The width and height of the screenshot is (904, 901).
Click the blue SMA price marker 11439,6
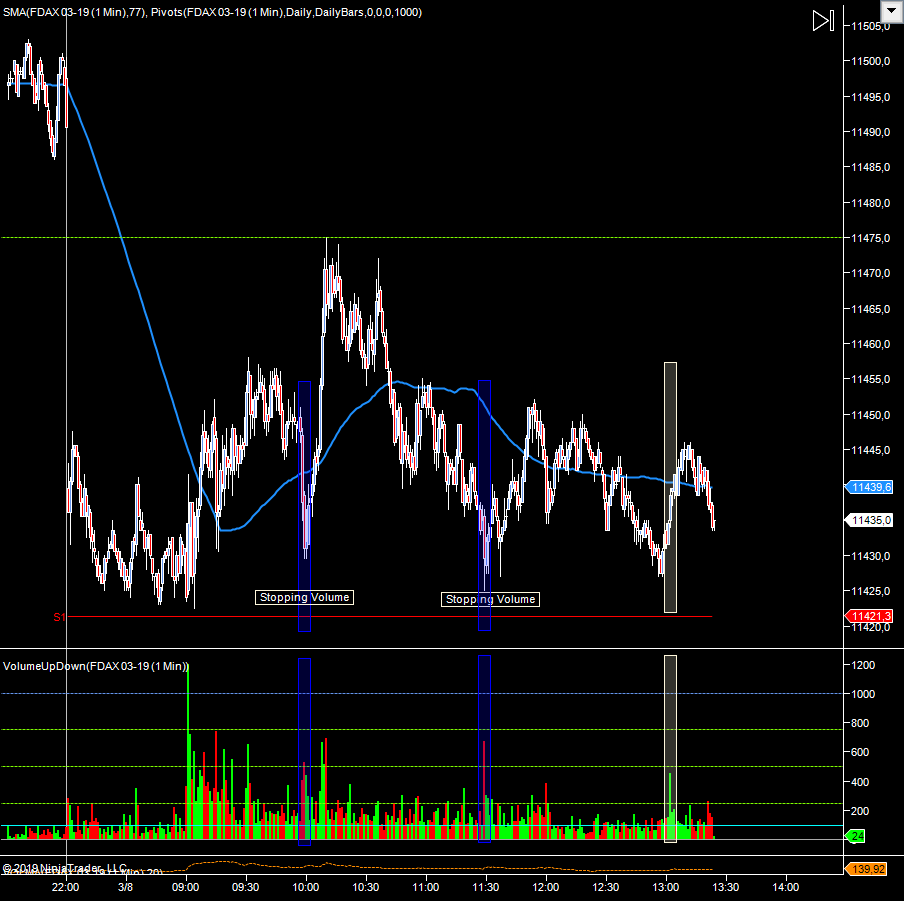click(869, 487)
